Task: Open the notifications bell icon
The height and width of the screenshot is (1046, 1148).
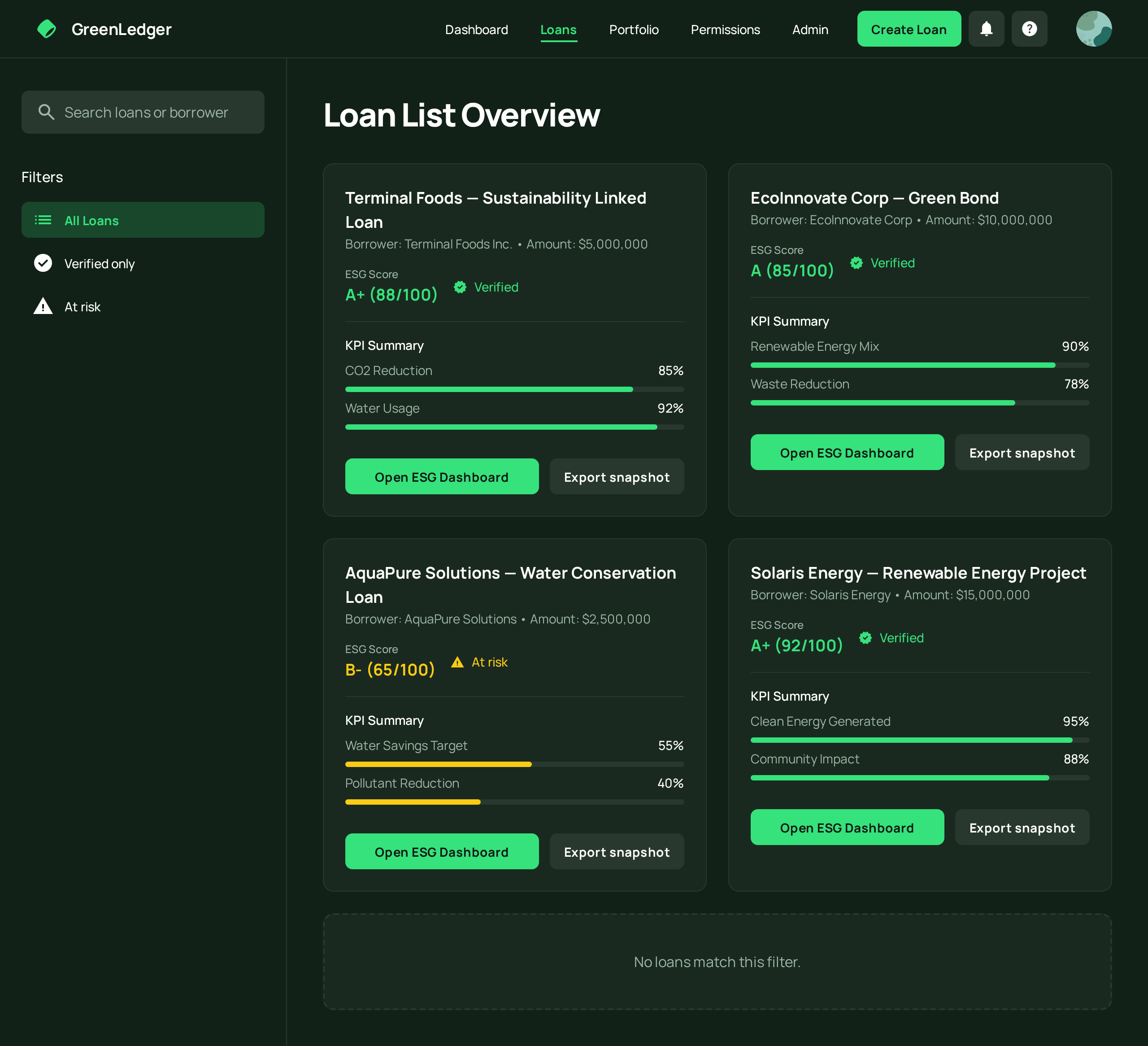Action: click(986, 29)
